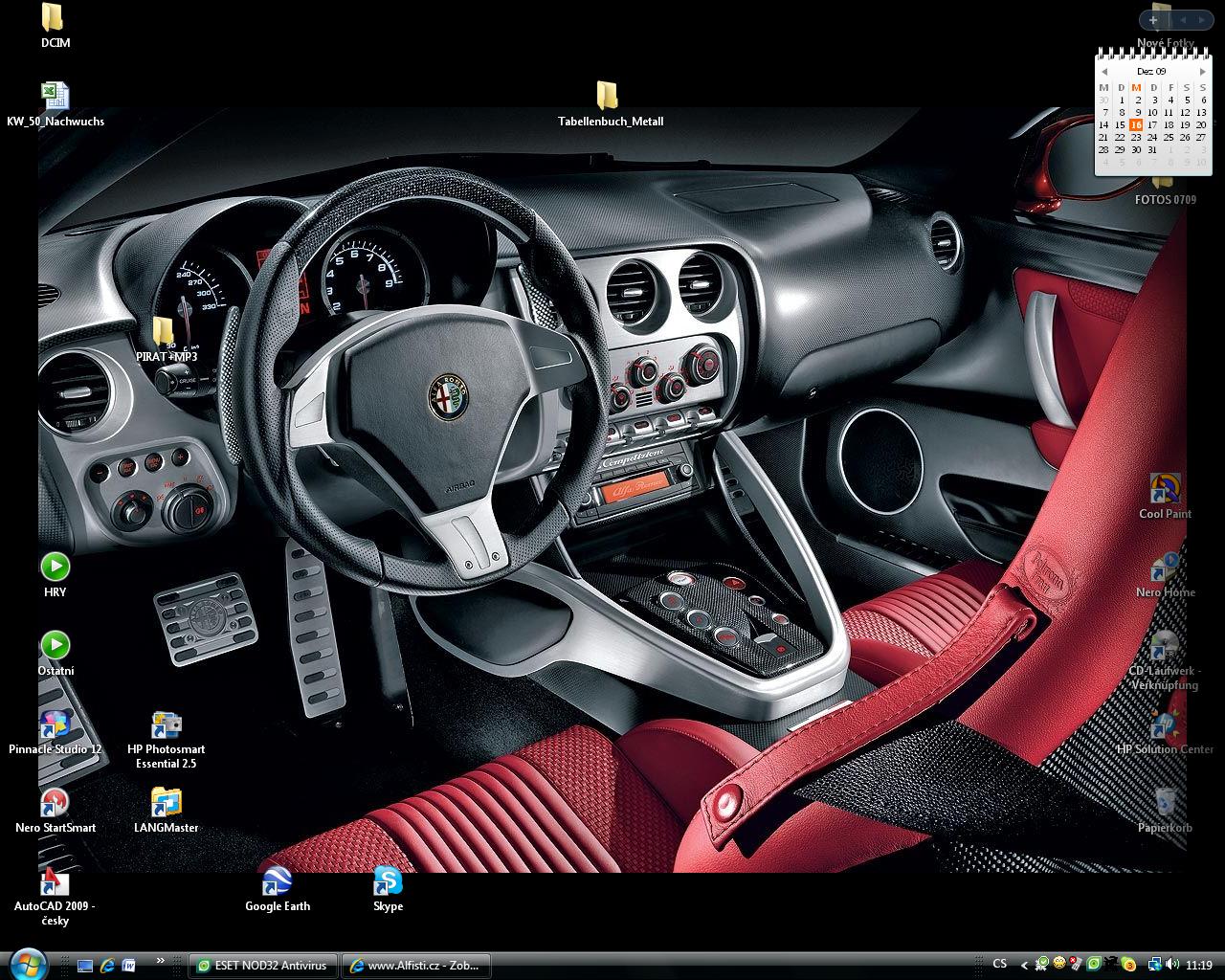Select the Cool Paint shortcut

point(1165,490)
